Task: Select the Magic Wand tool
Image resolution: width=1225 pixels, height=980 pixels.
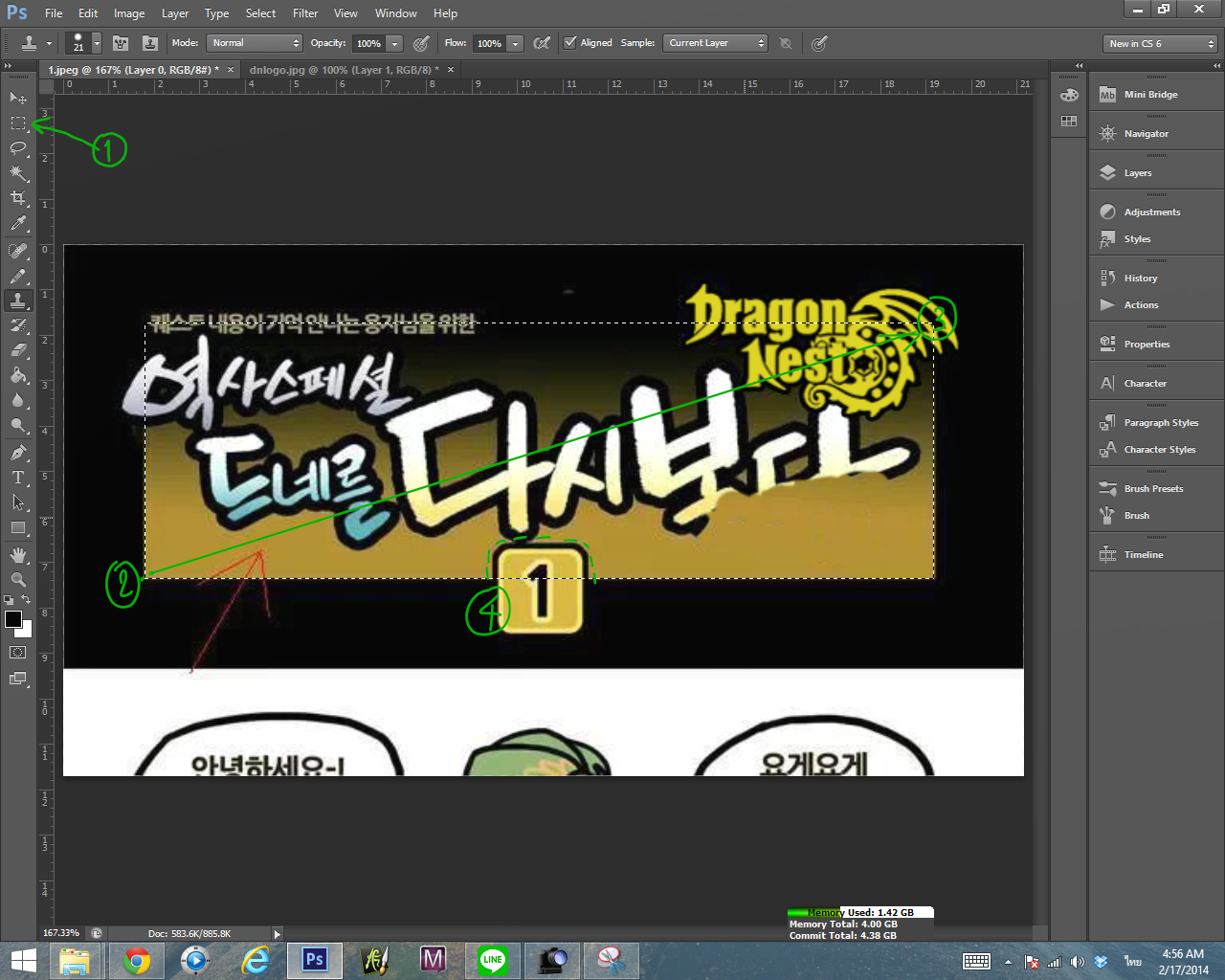Action: pyautogui.click(x=18, y=172)
